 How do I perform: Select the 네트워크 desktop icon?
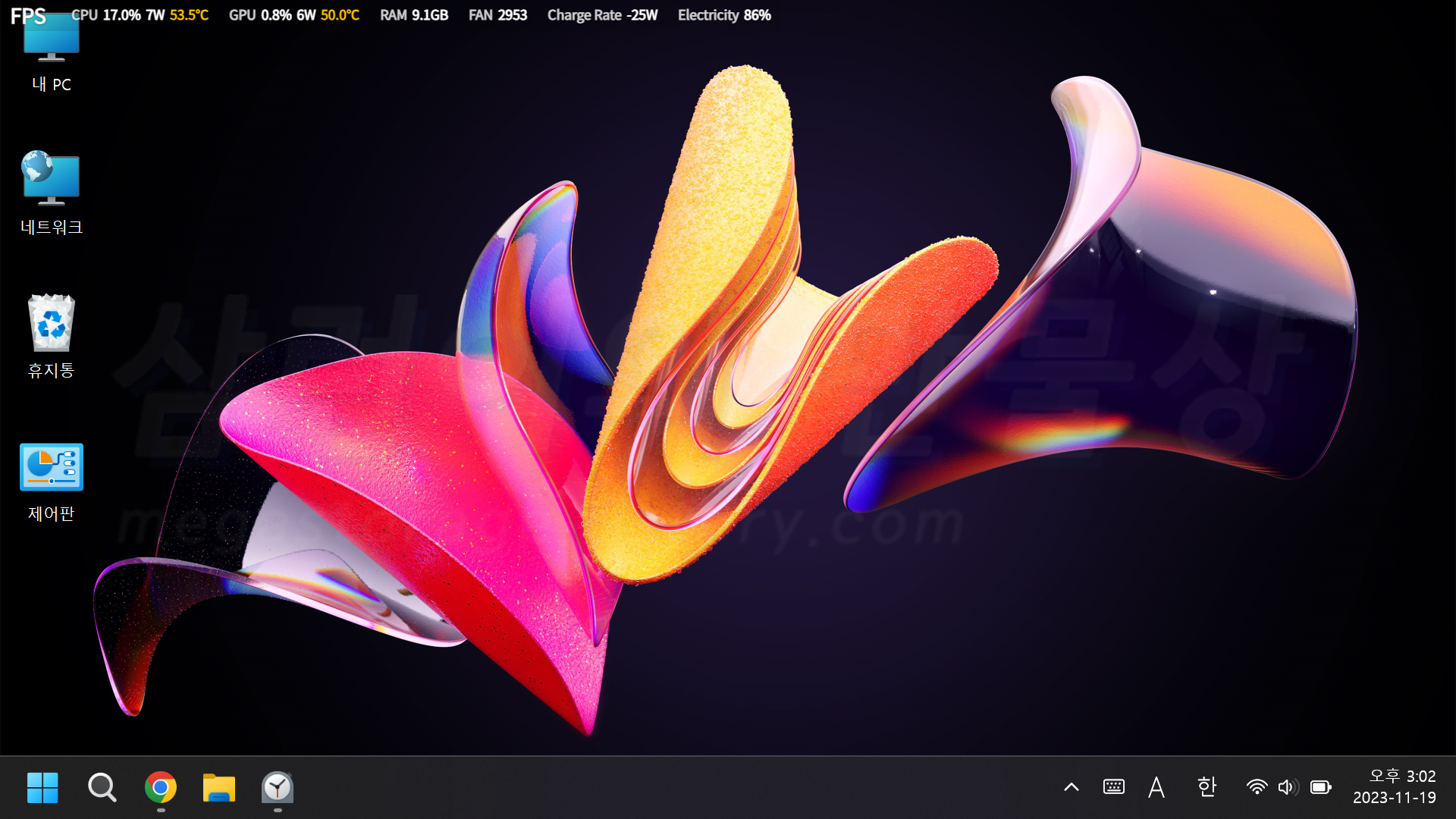51,192
